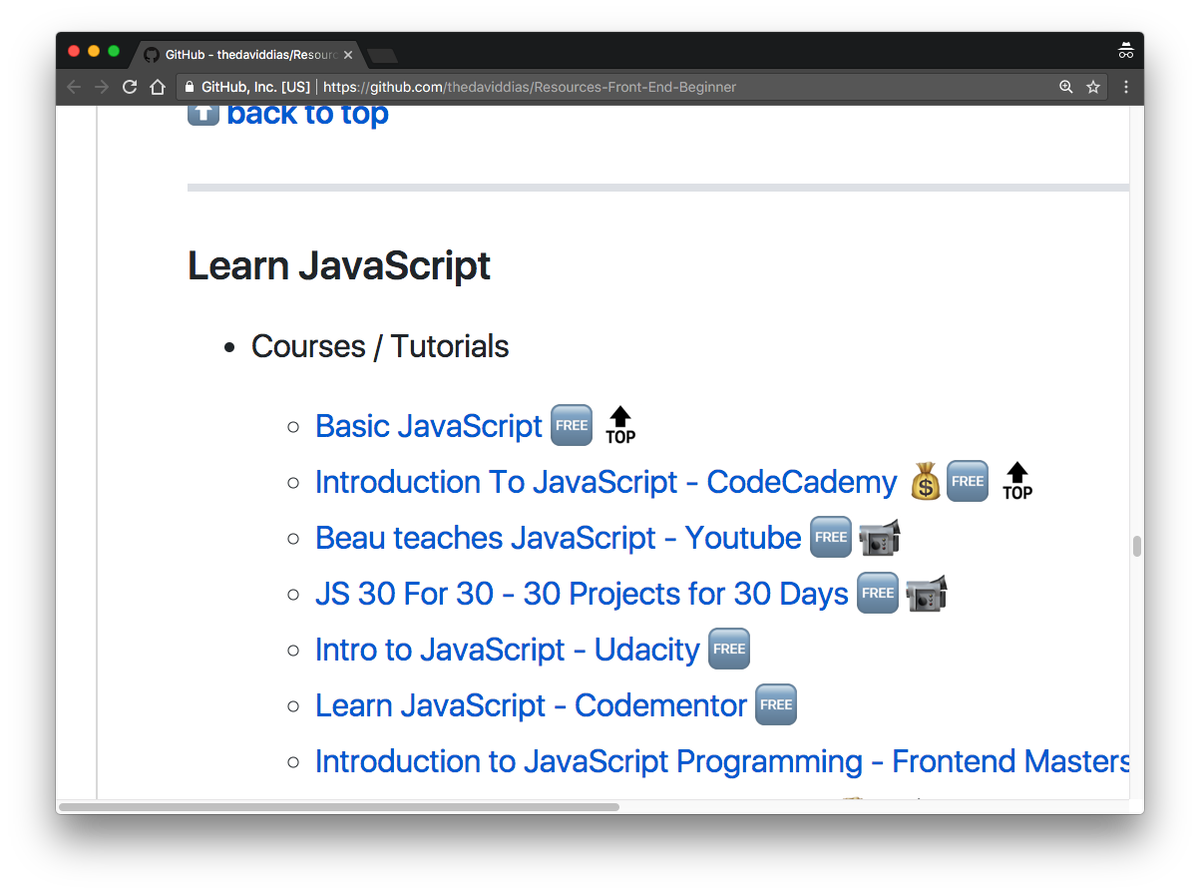
Task: Click FREE badge on JS 30 For 30 row
Action: point(878,593)
